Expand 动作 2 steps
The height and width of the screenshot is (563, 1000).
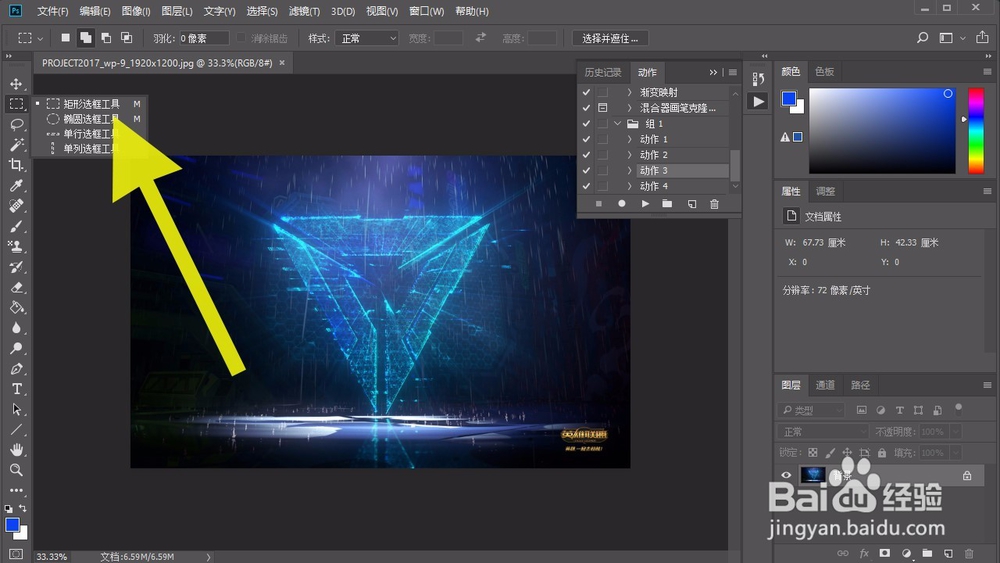629,155
